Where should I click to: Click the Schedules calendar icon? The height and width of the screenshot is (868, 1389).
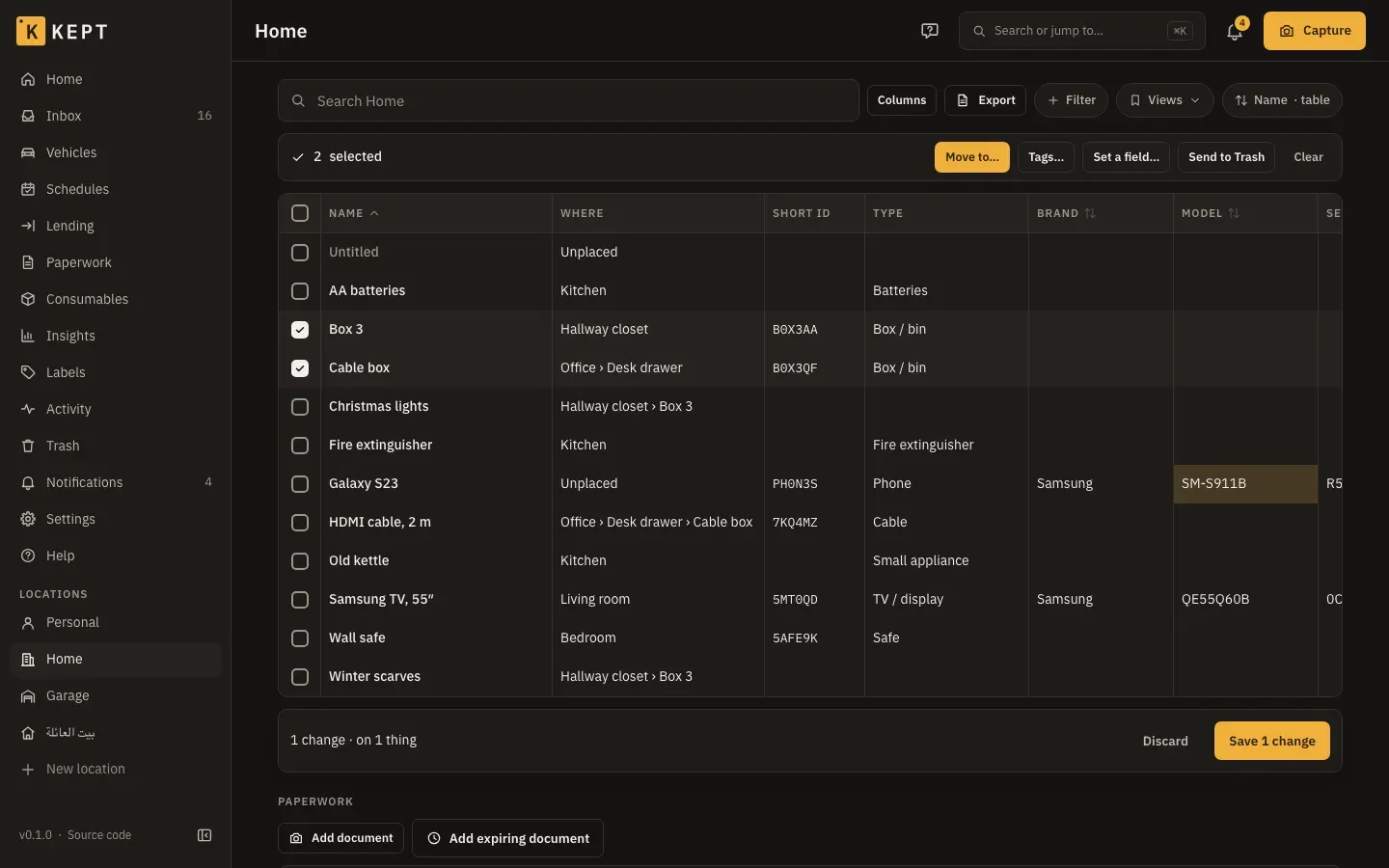coord(28,189)
